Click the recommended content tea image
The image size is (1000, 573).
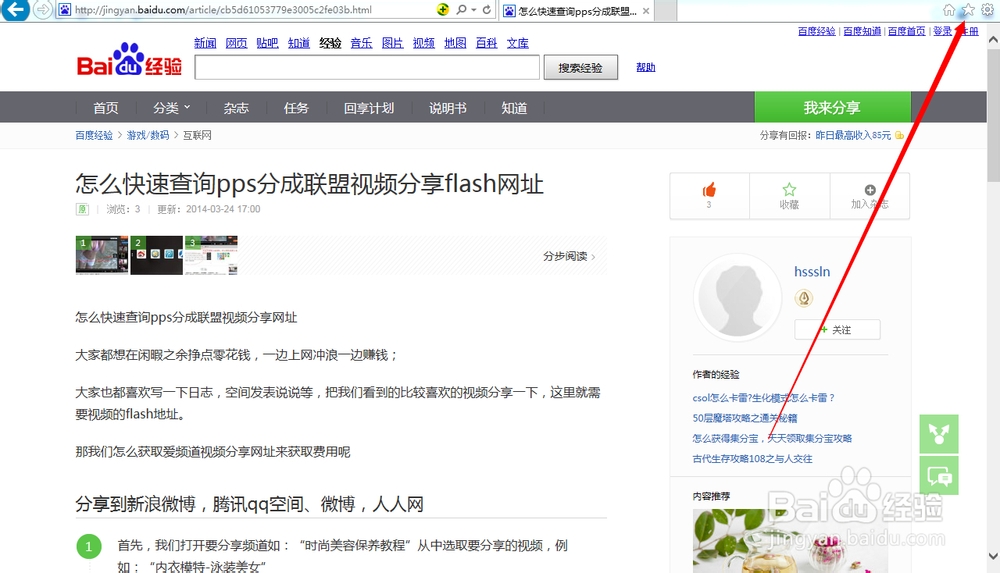(790, 540)
